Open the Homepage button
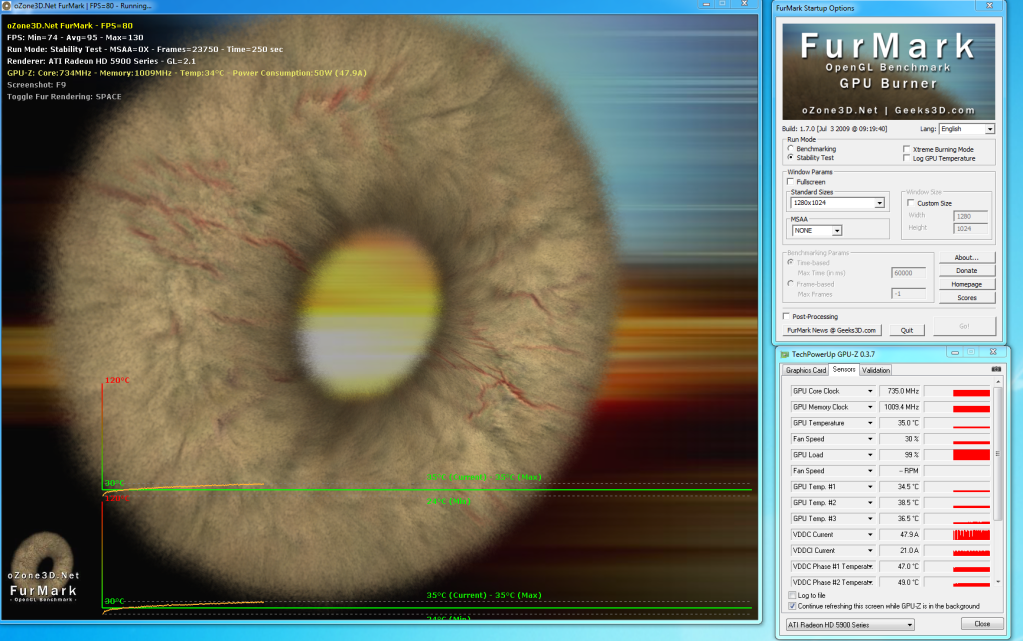1023x641 pixels. [967, 285]
